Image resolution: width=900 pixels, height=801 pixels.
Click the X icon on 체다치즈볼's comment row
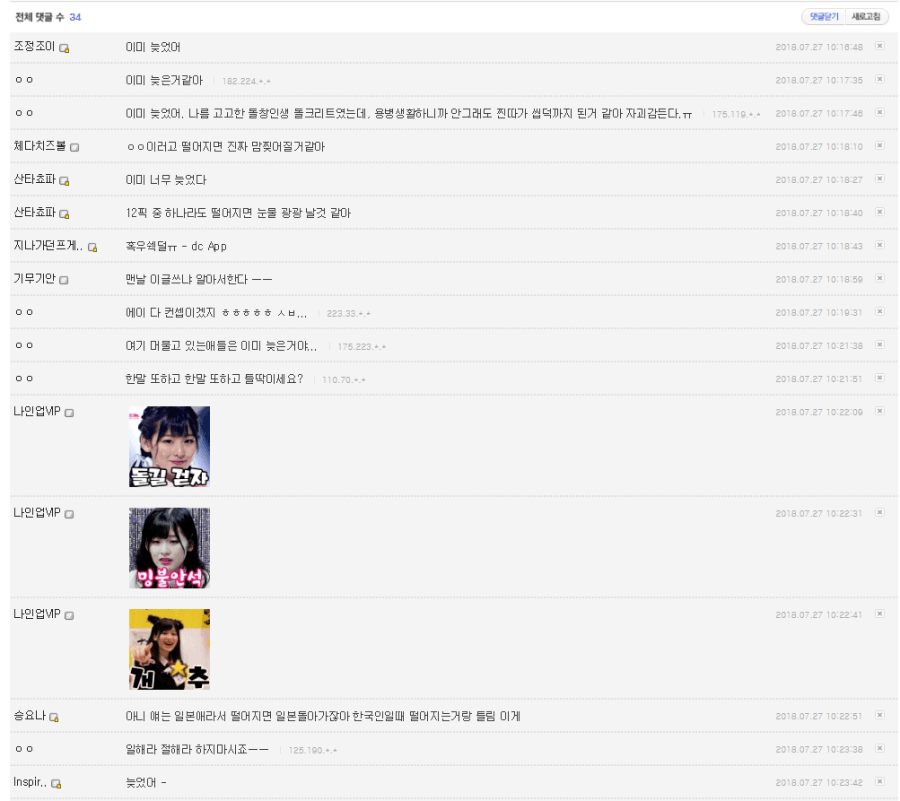(x=880, y=146)
